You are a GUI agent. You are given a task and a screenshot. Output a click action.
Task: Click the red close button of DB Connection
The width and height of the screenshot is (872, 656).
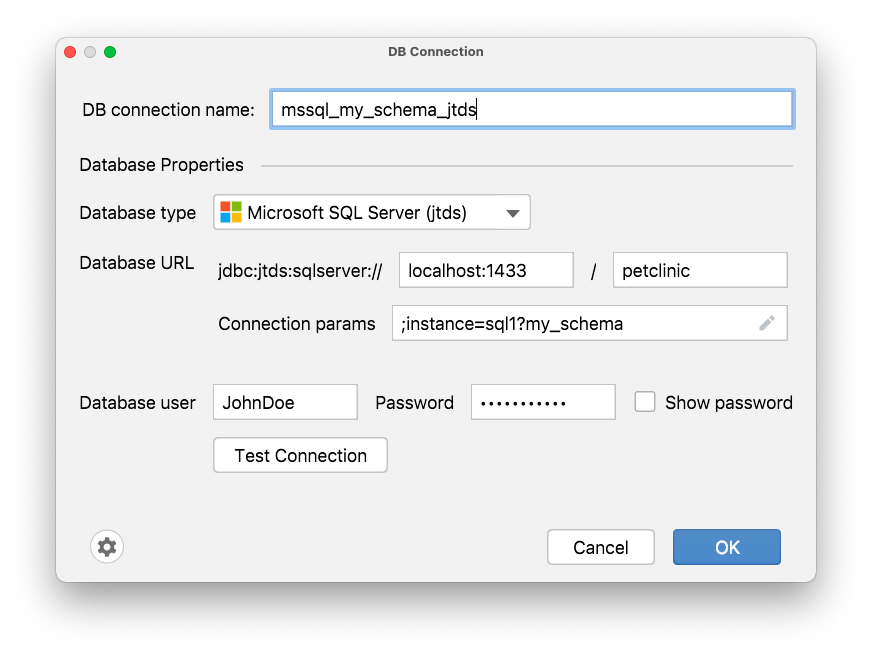click(x=70, y=51)
